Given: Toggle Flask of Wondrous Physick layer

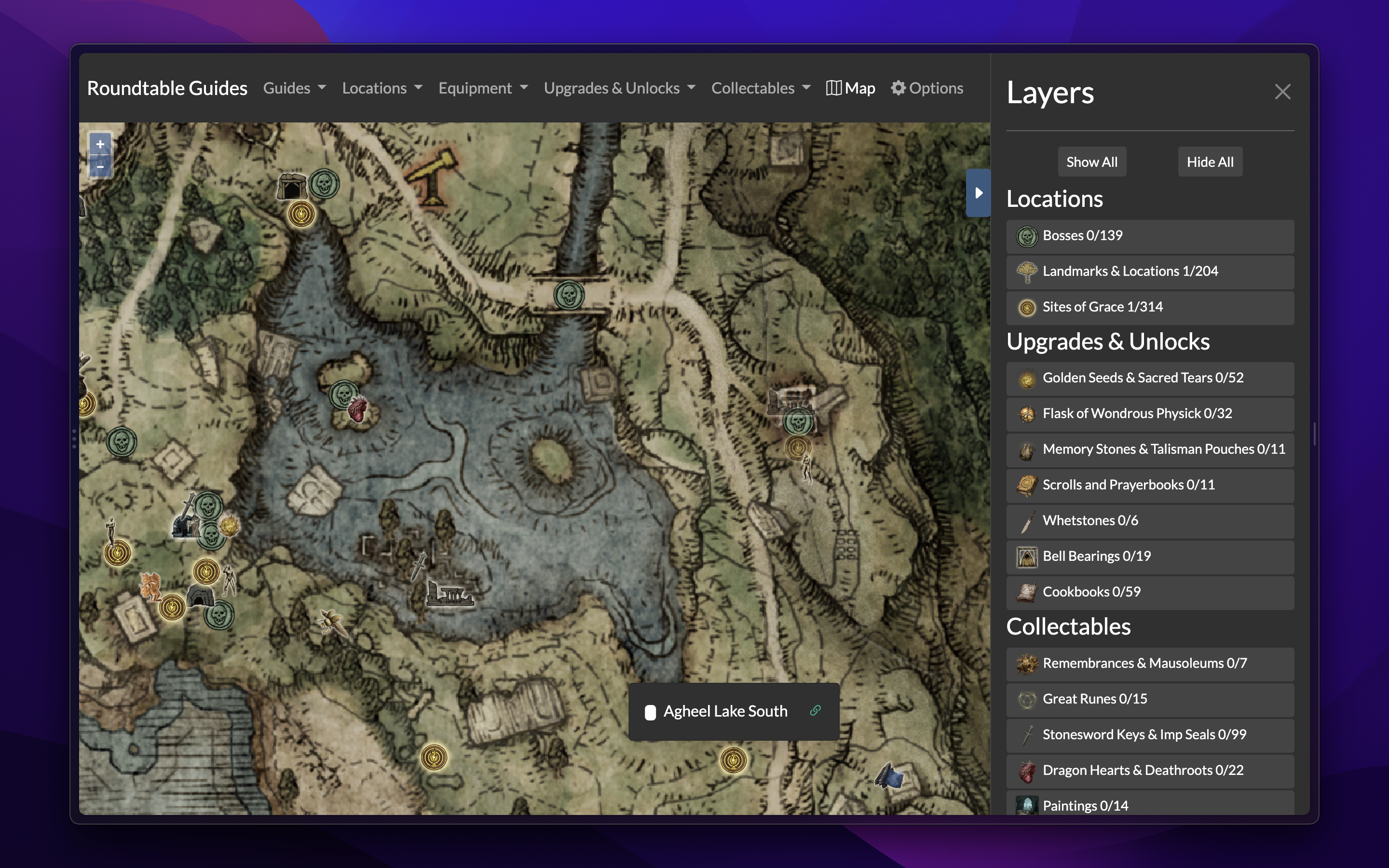Looking at the screenshot, I should 1150,414.
